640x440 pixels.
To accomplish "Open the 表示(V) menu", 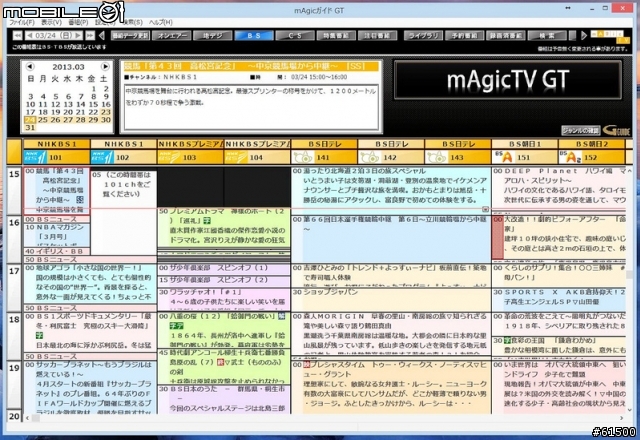I will click(51, 22).
